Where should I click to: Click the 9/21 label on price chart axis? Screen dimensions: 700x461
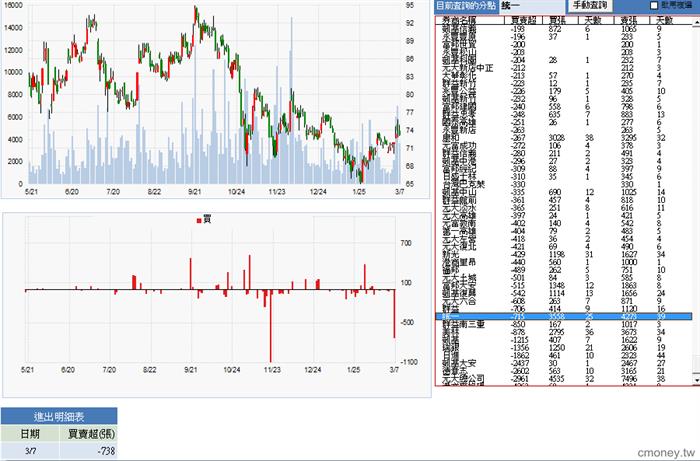(195, 192)
